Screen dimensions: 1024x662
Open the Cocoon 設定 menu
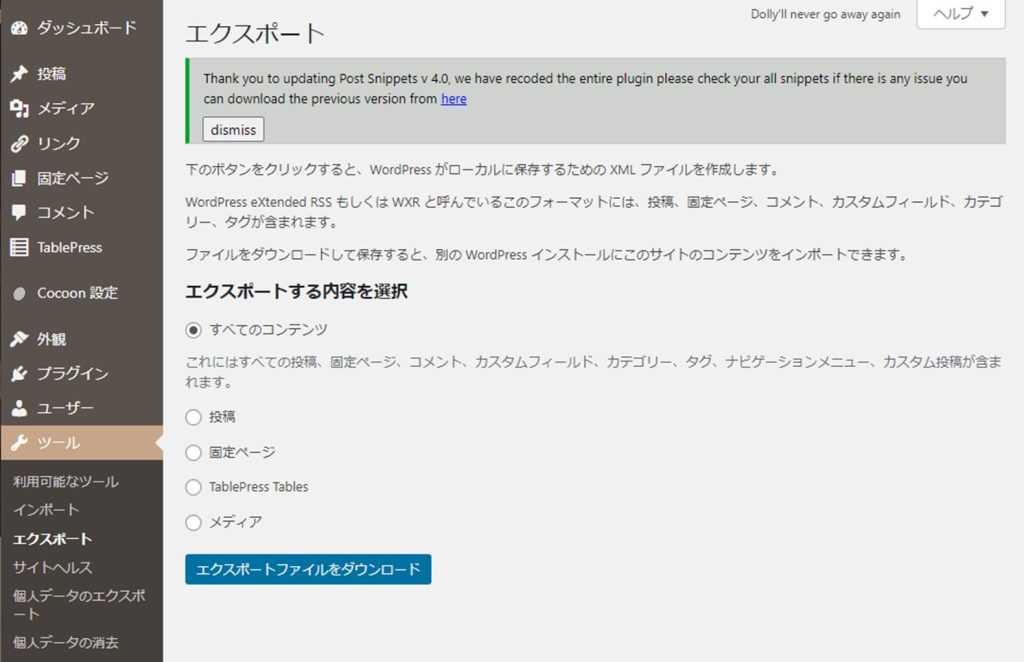coord(77,293)
